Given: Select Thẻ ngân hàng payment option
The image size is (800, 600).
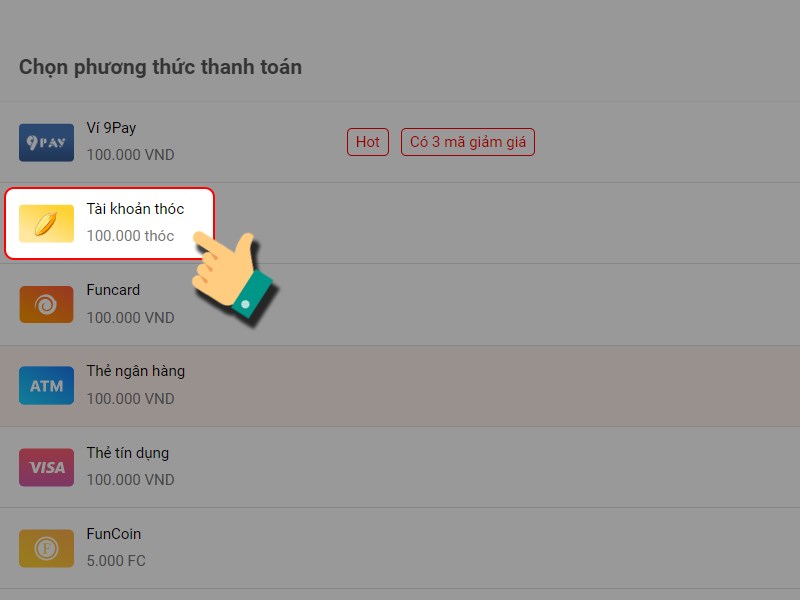Looking at the screenshot, I should click(x=136, y=371).
